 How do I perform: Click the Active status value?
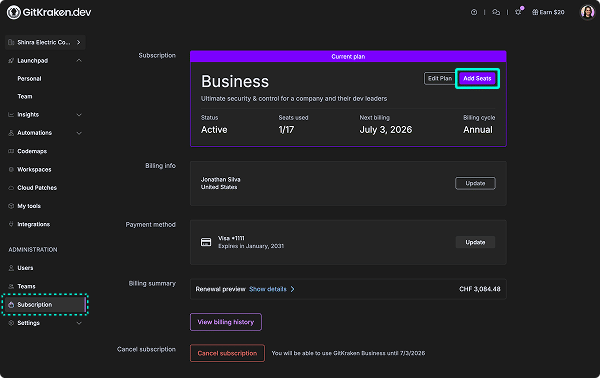click(214, 130)
